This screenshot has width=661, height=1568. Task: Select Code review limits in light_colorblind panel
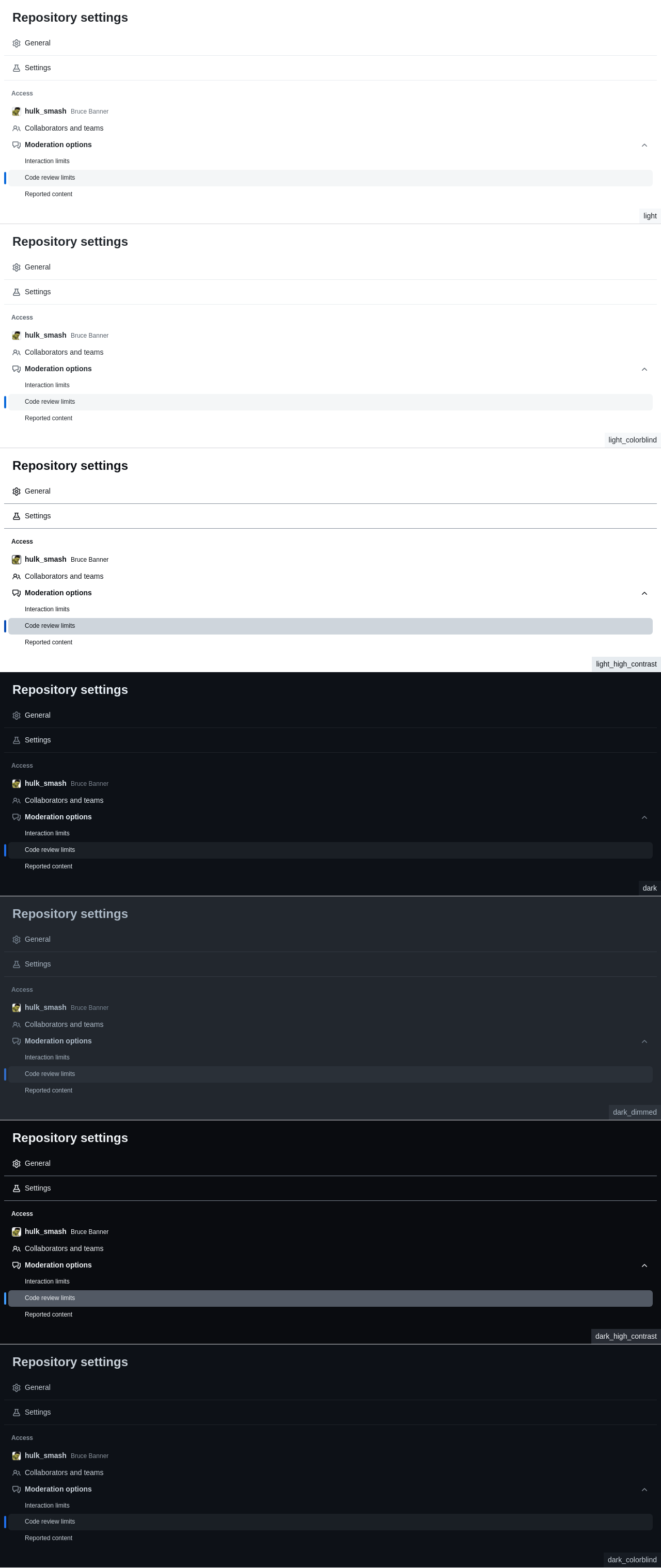[x=330, y=402]
